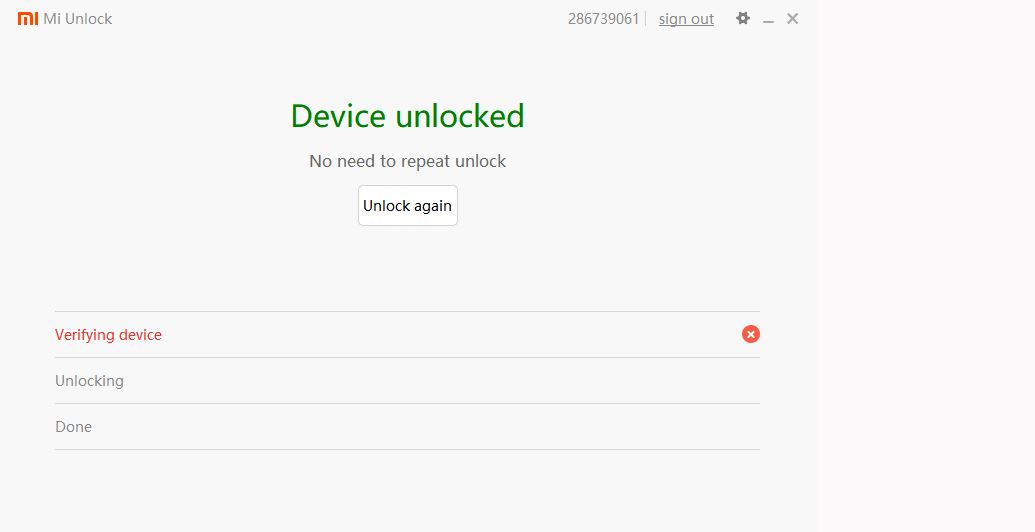Screen dimensions: 1035x532
Task: Click the green Device unlocked heading
Action: 407,116
